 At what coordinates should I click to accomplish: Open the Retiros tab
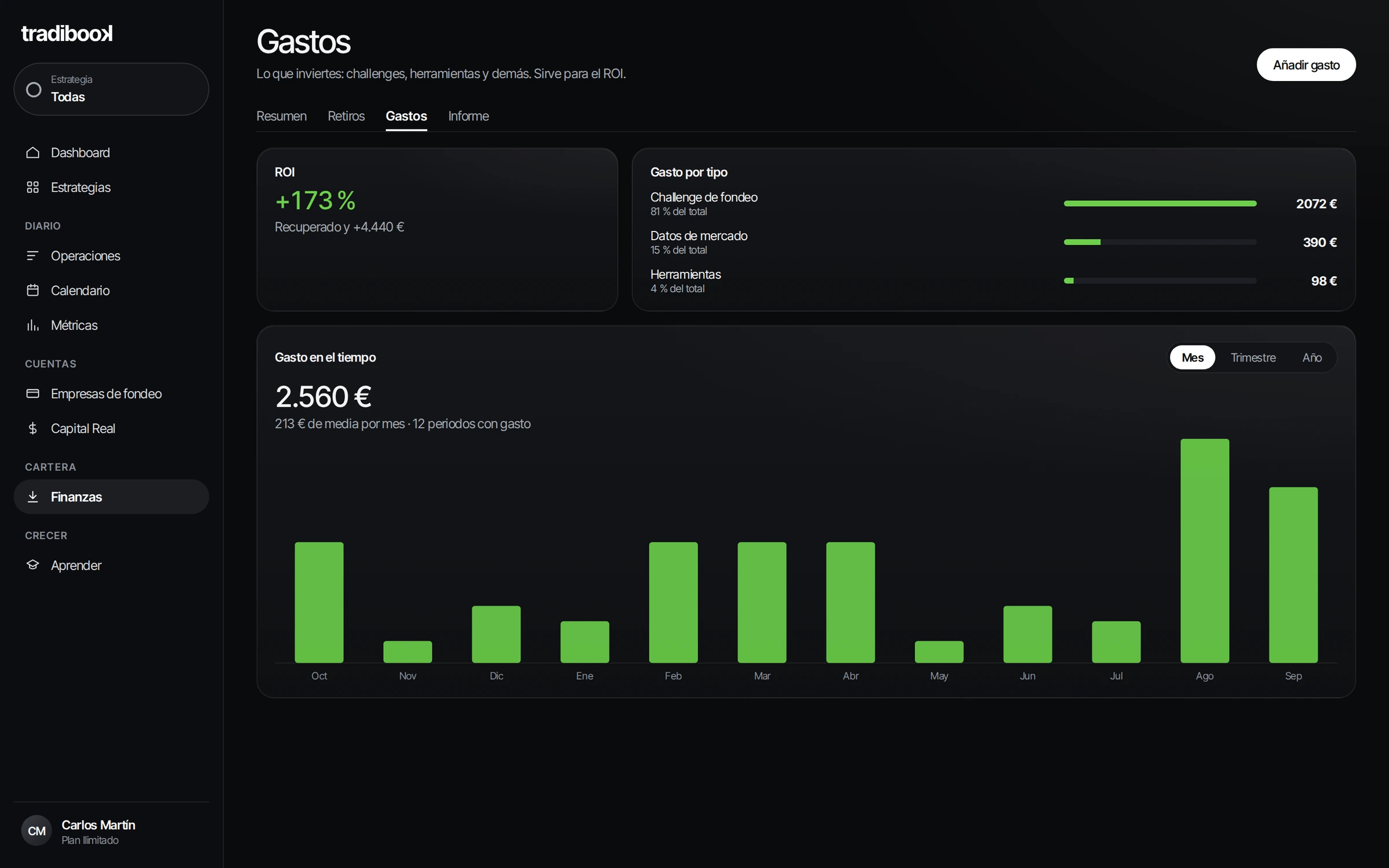[x=346, y=116]
